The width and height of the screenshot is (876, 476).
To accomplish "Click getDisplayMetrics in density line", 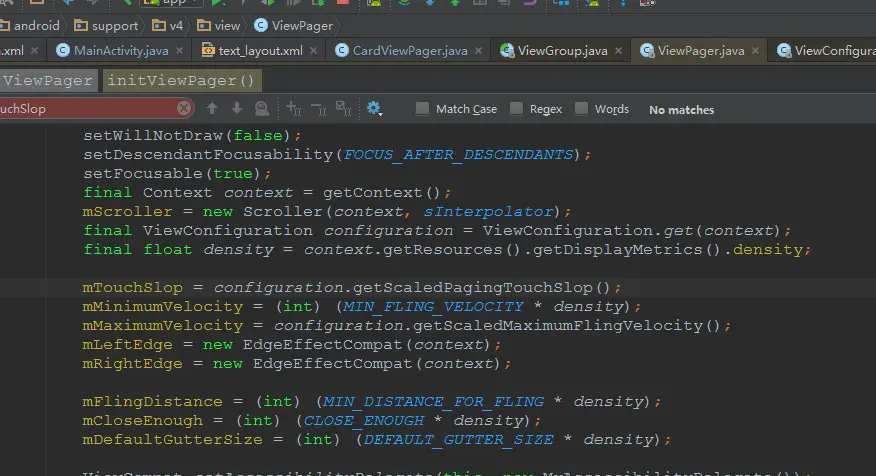I will pyautogui.click(x=617, y=250).
